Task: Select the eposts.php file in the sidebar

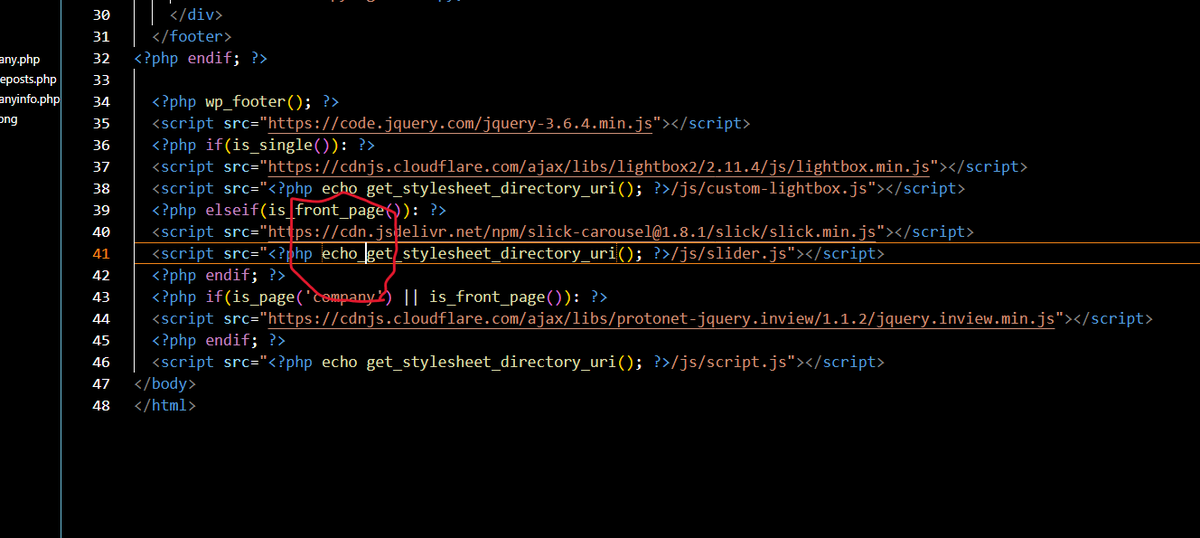Action: (x=29, y=80)
